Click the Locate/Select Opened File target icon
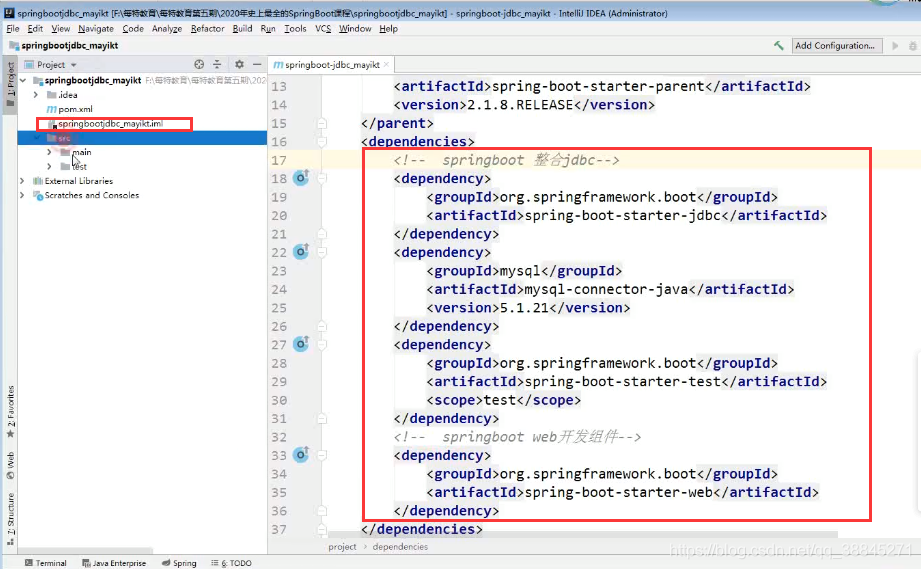The width and height of the screenshot is (921, 569). point(199,65)
